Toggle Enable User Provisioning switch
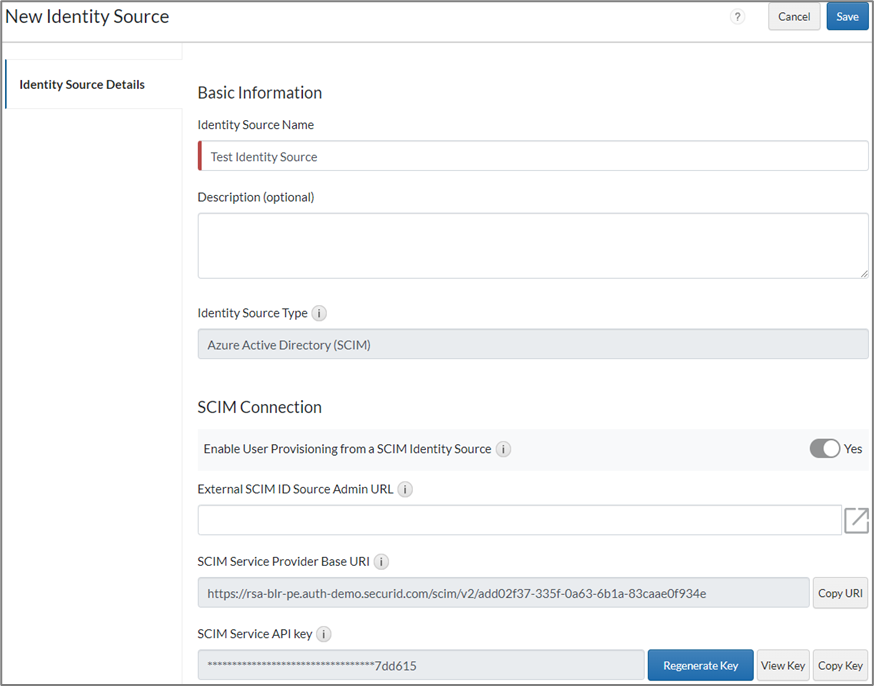Viewport: 874px width, 686px height. click(x=825, y=449)
